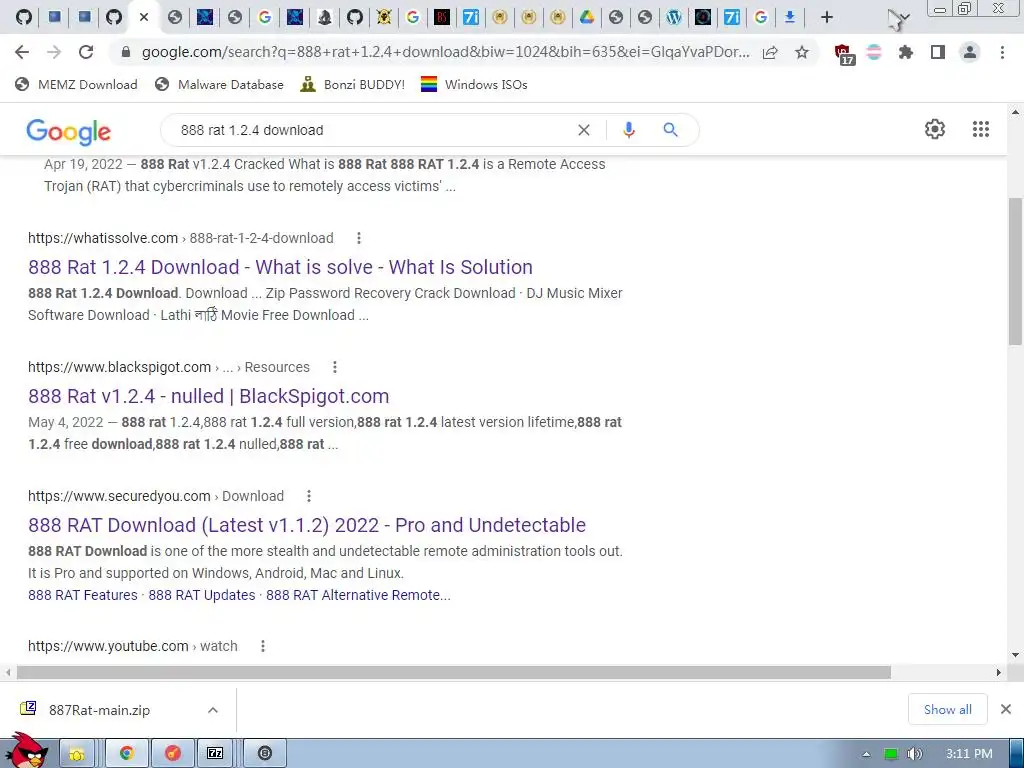The height and width of the screenshot is (768, 1024).
Task: Click the https://www.youtube.com › watch URL
Action: coord(133,646)
